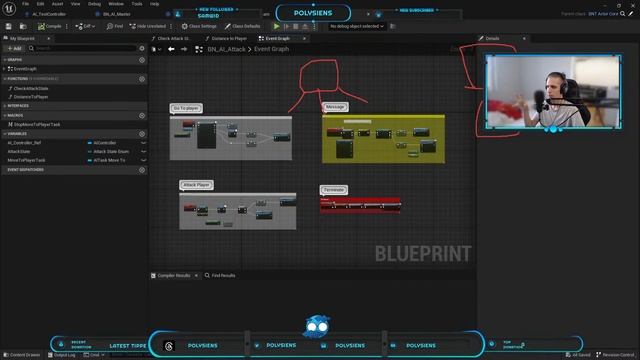Screen dimensions: 640x360
Task: Switch to the Check Attack function tab
Action: click(174, 38)
